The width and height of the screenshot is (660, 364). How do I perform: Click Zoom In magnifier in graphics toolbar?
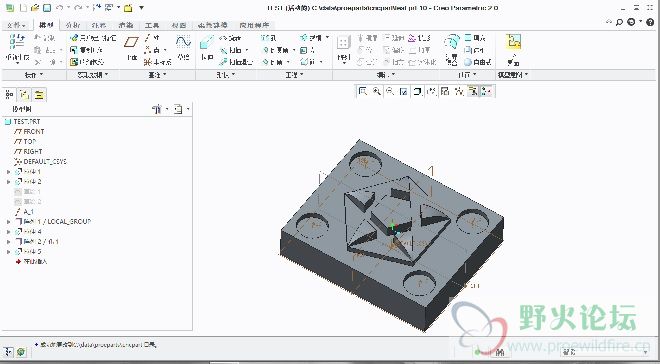pos(376,91)
